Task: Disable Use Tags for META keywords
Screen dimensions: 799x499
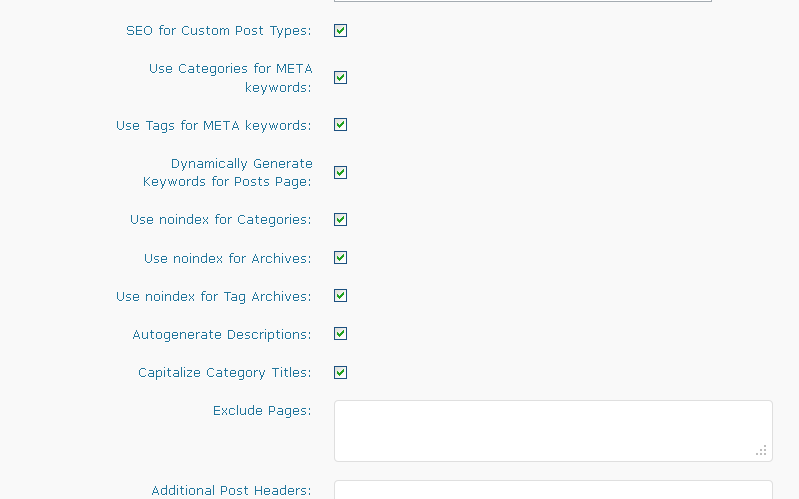Action: pyautogui.click(x=340, y=125)
